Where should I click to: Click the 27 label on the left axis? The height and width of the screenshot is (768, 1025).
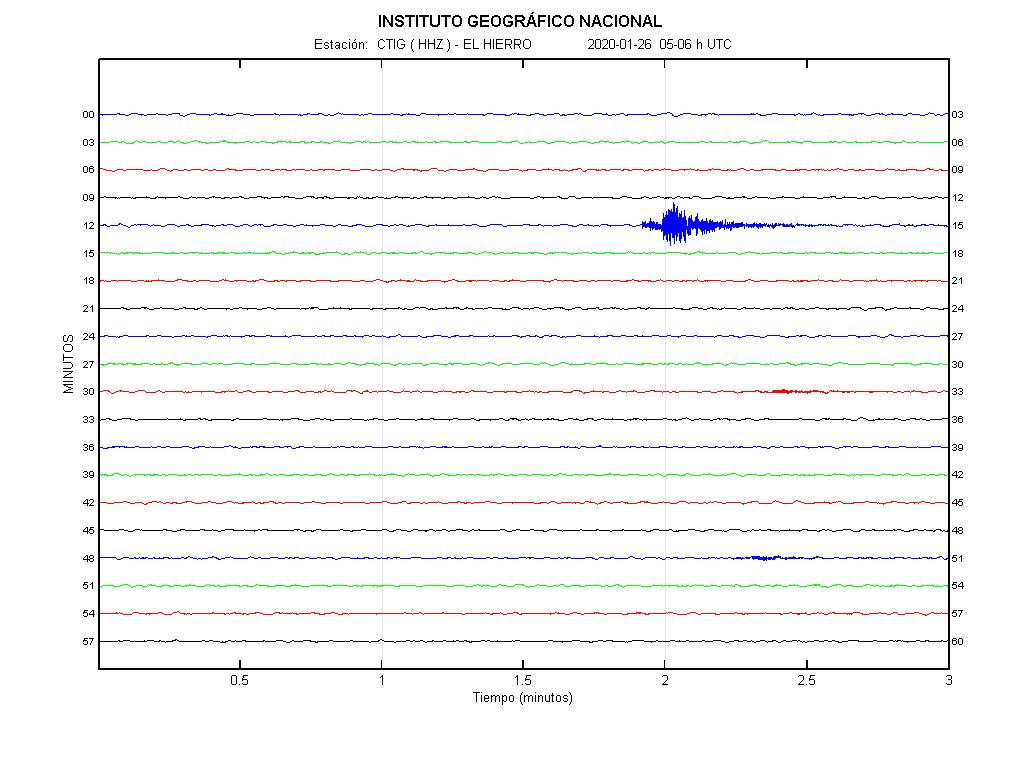tap(88, 364)
